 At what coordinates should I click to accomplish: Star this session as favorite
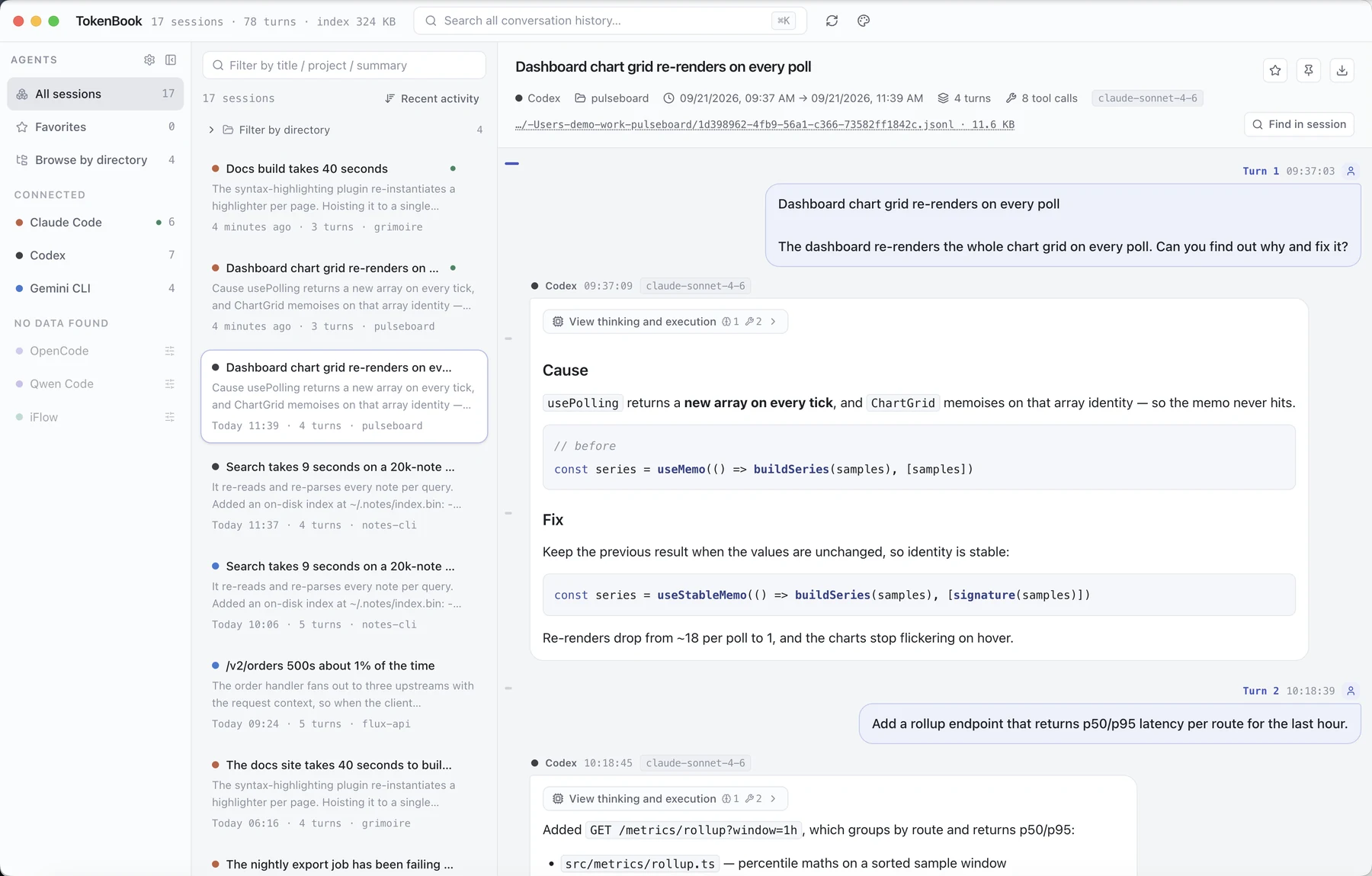(x=1275, y=70)
